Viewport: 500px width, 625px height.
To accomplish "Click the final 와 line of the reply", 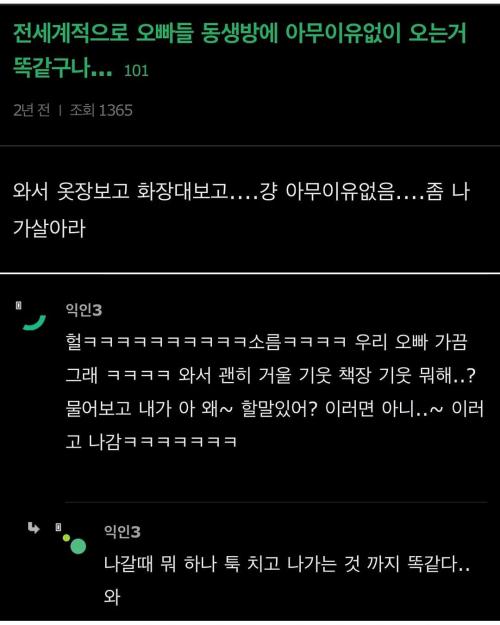I will (112, 597).
